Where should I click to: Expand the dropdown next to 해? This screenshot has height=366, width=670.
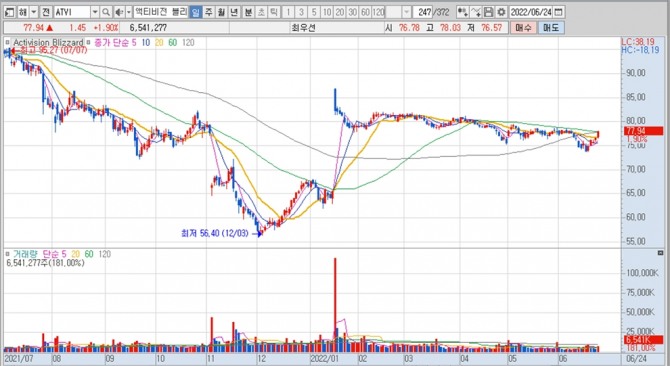coord(34,12)
